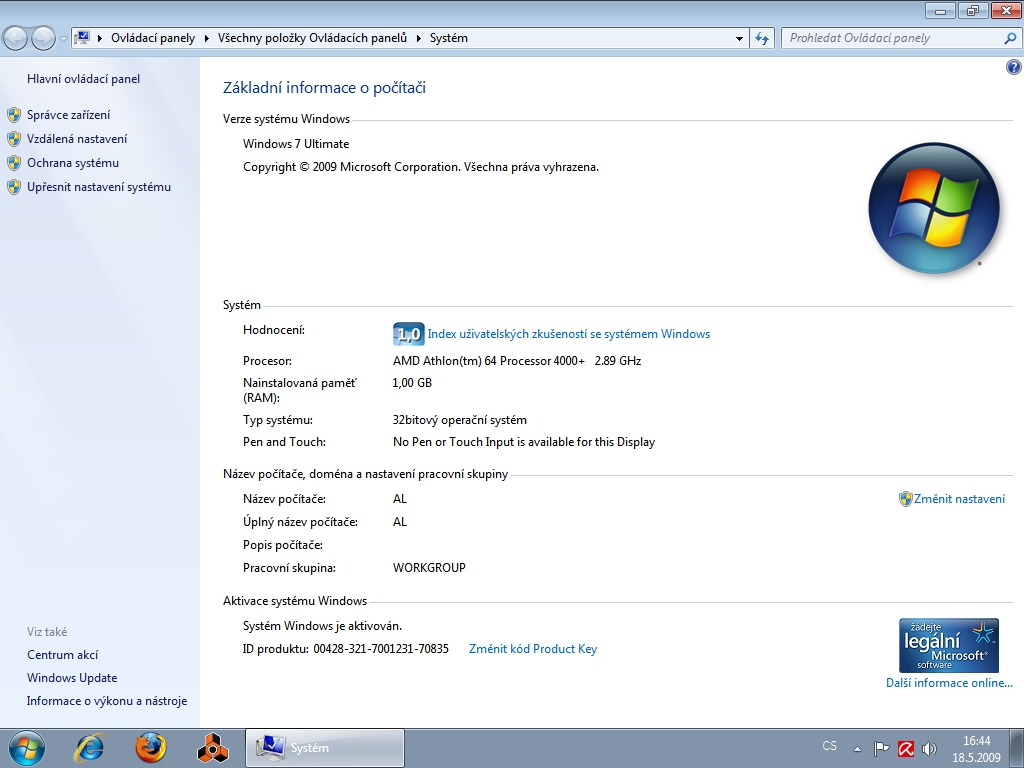This screenshot has height=768, width=1024.
Task: Click the Action Center flag icon
Action: point(881,748)
